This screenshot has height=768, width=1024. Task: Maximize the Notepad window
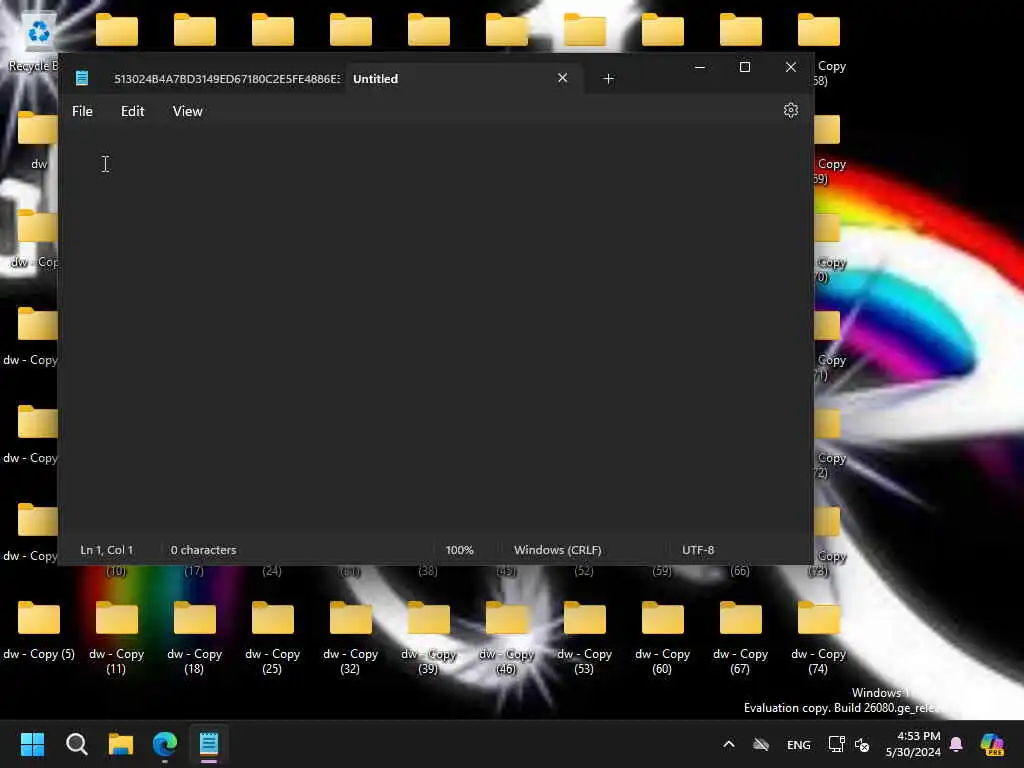pyautogui.click(x=744, y=67)
